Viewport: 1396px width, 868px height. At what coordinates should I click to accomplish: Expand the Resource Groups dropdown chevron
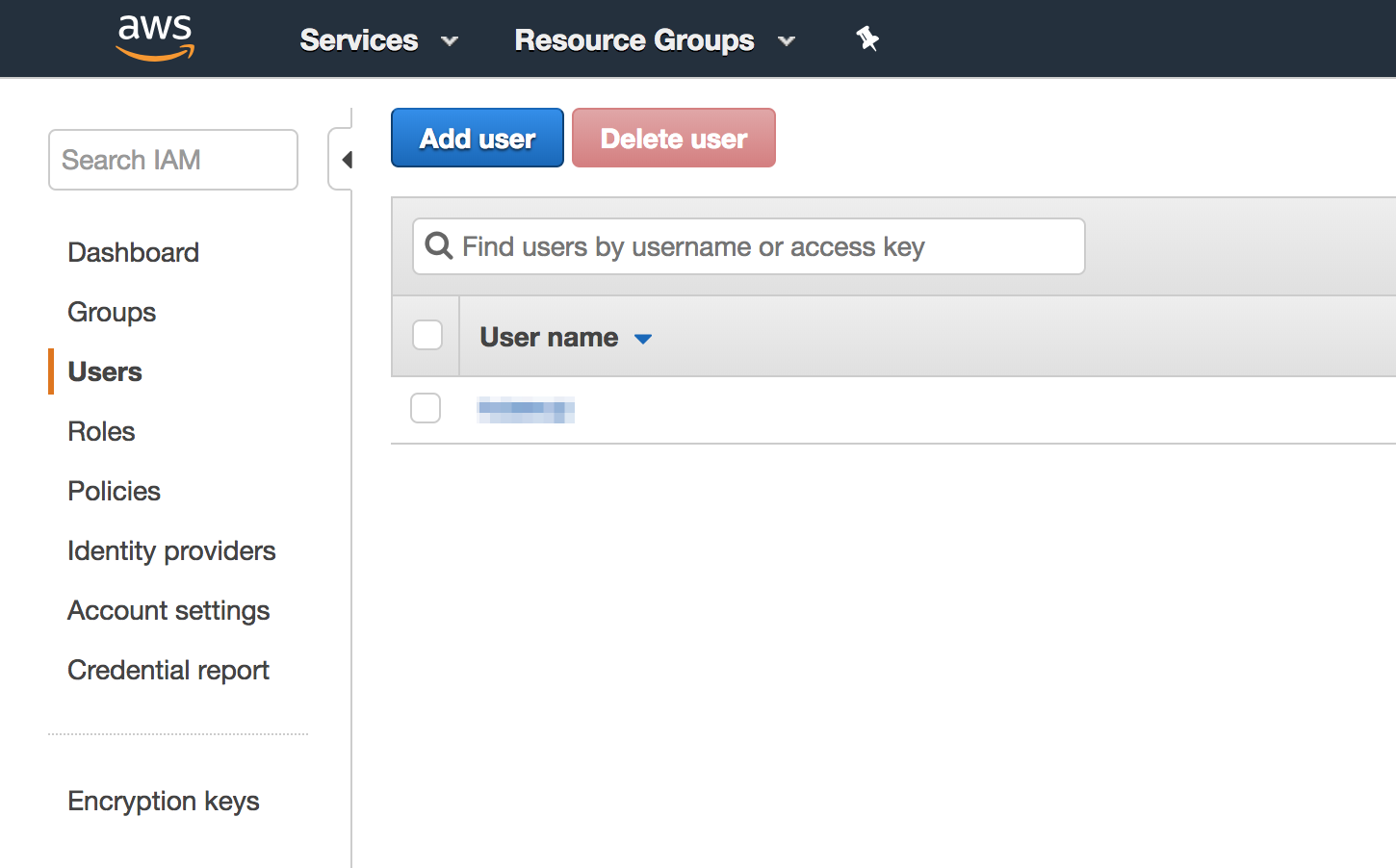[x=787, y=41]
